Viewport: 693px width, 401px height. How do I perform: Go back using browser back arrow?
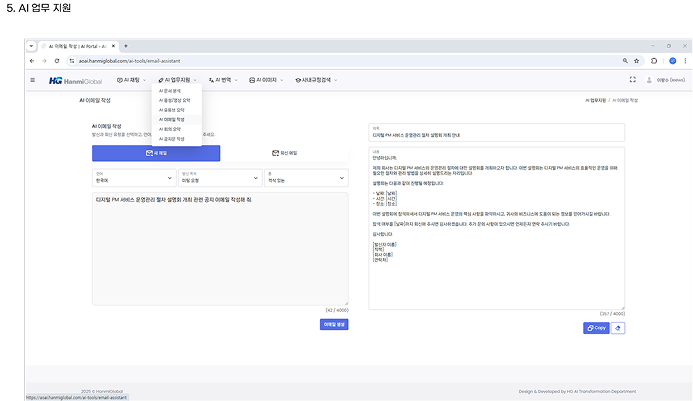[x=32, y=61]
